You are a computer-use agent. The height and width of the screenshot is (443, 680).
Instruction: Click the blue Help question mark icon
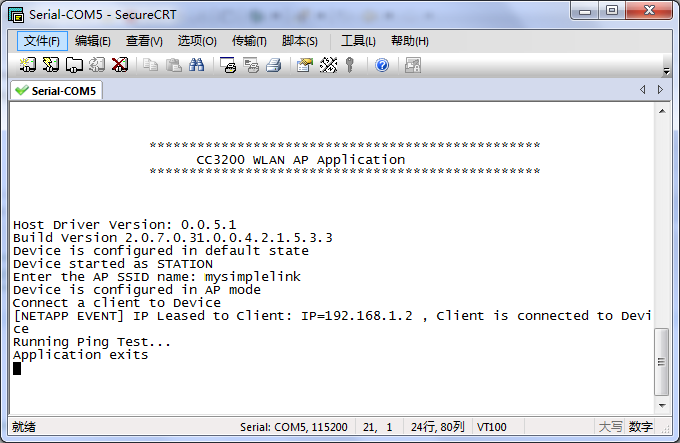(x=382, y=65)
